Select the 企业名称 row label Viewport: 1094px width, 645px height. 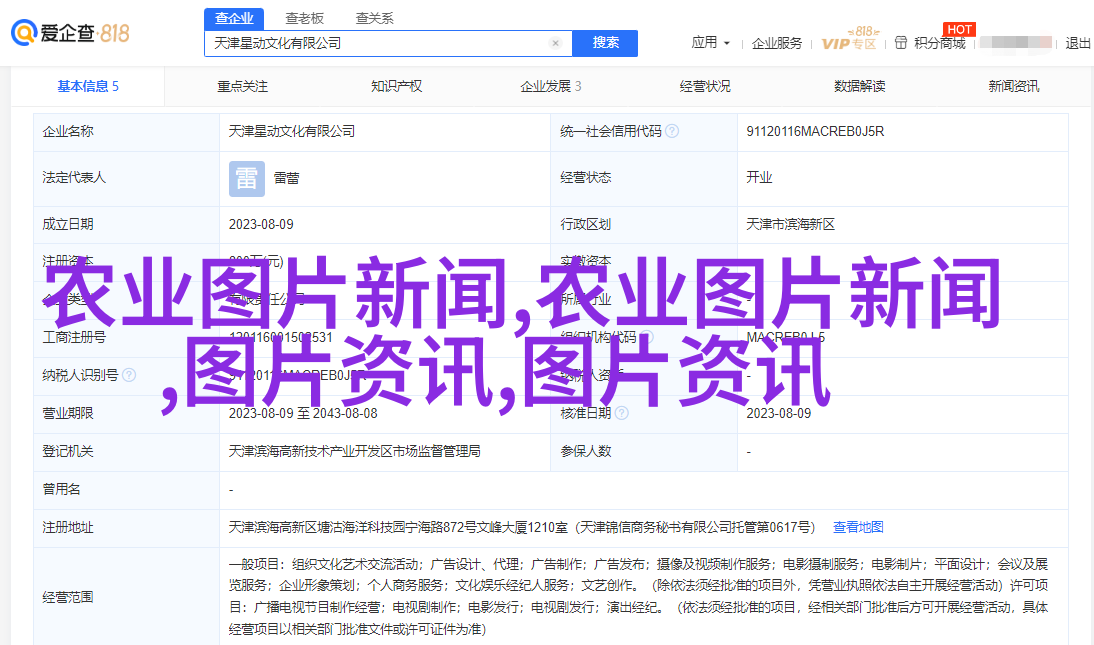(x=68, y=131)
